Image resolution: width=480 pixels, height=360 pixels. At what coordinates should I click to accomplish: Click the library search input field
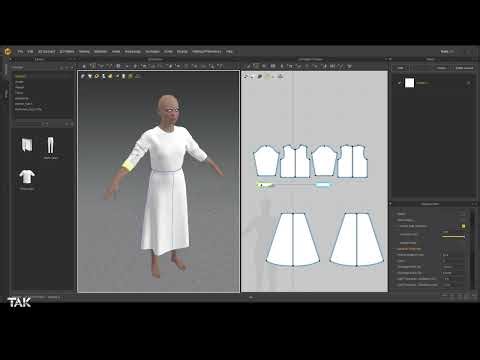coord(28,124)
